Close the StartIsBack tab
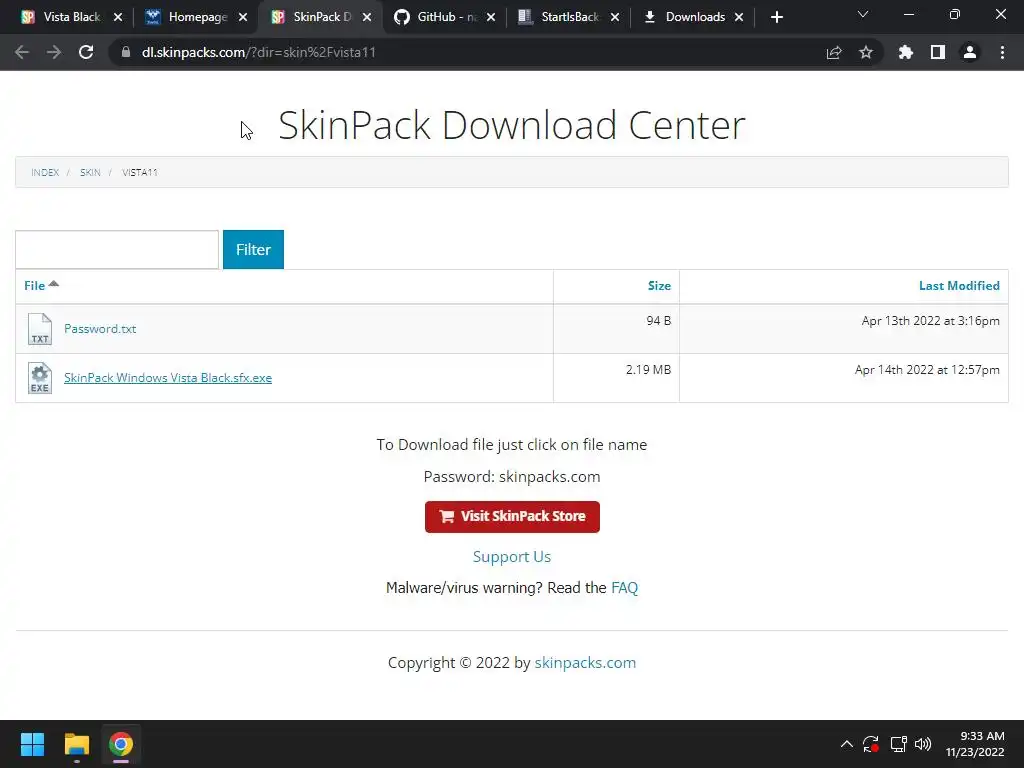 tap(615, 17)
